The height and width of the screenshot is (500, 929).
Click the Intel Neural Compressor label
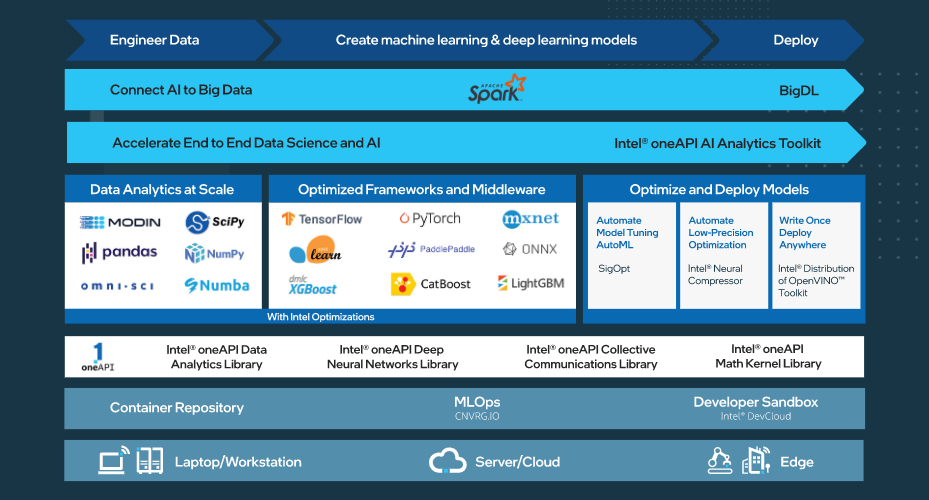[x=715, y=274]
